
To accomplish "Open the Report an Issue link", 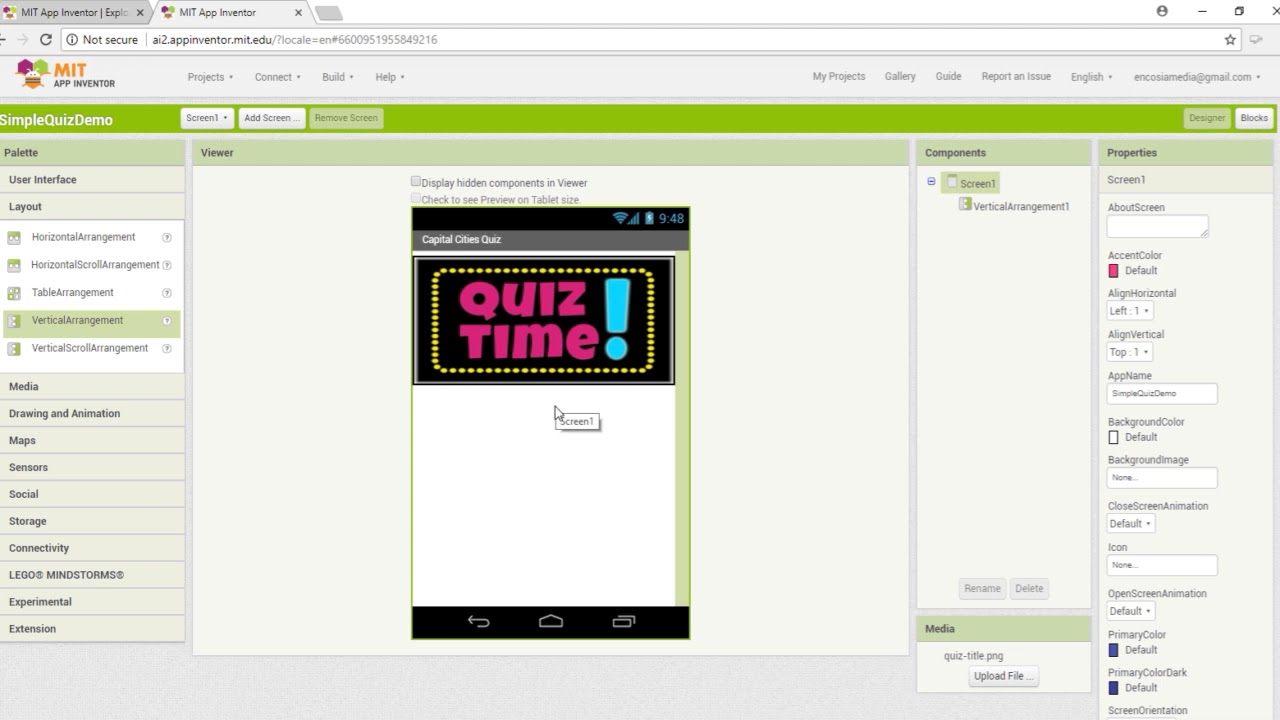I will click(1016, 77).
